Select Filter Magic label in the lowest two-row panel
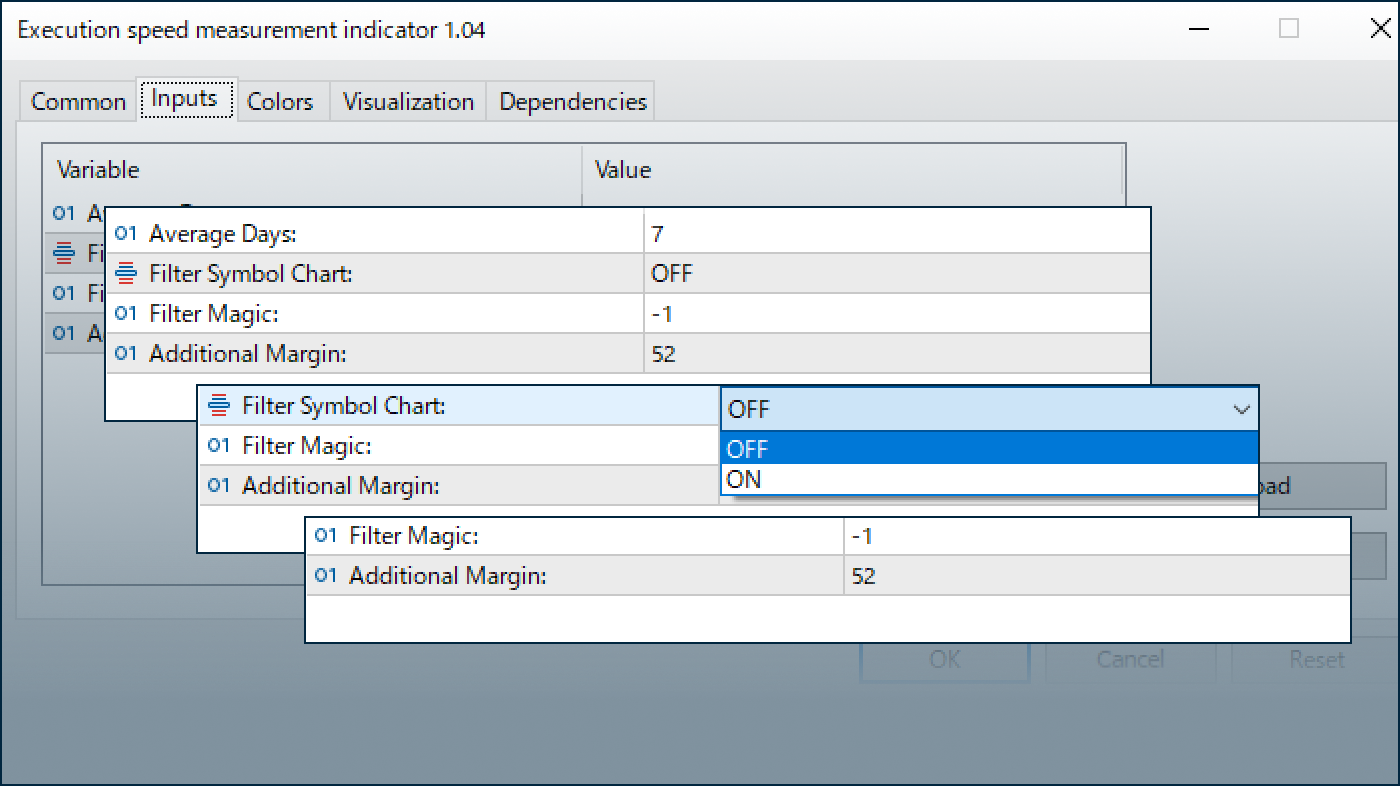Image resolution: width=1400 pixels, height=786 pixels. click(414, 536)
